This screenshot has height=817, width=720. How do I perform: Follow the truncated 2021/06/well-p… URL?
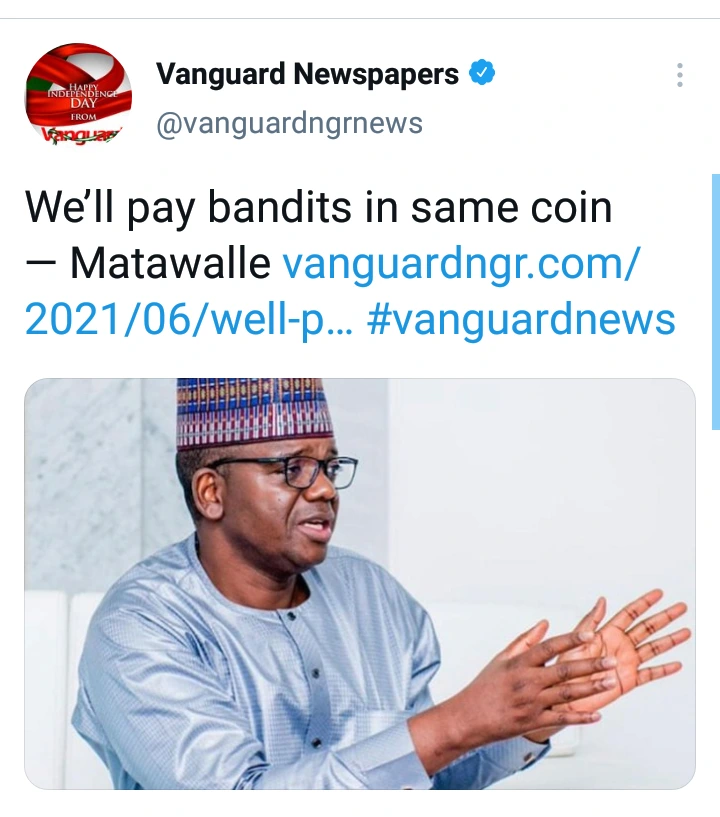[189, 319]
